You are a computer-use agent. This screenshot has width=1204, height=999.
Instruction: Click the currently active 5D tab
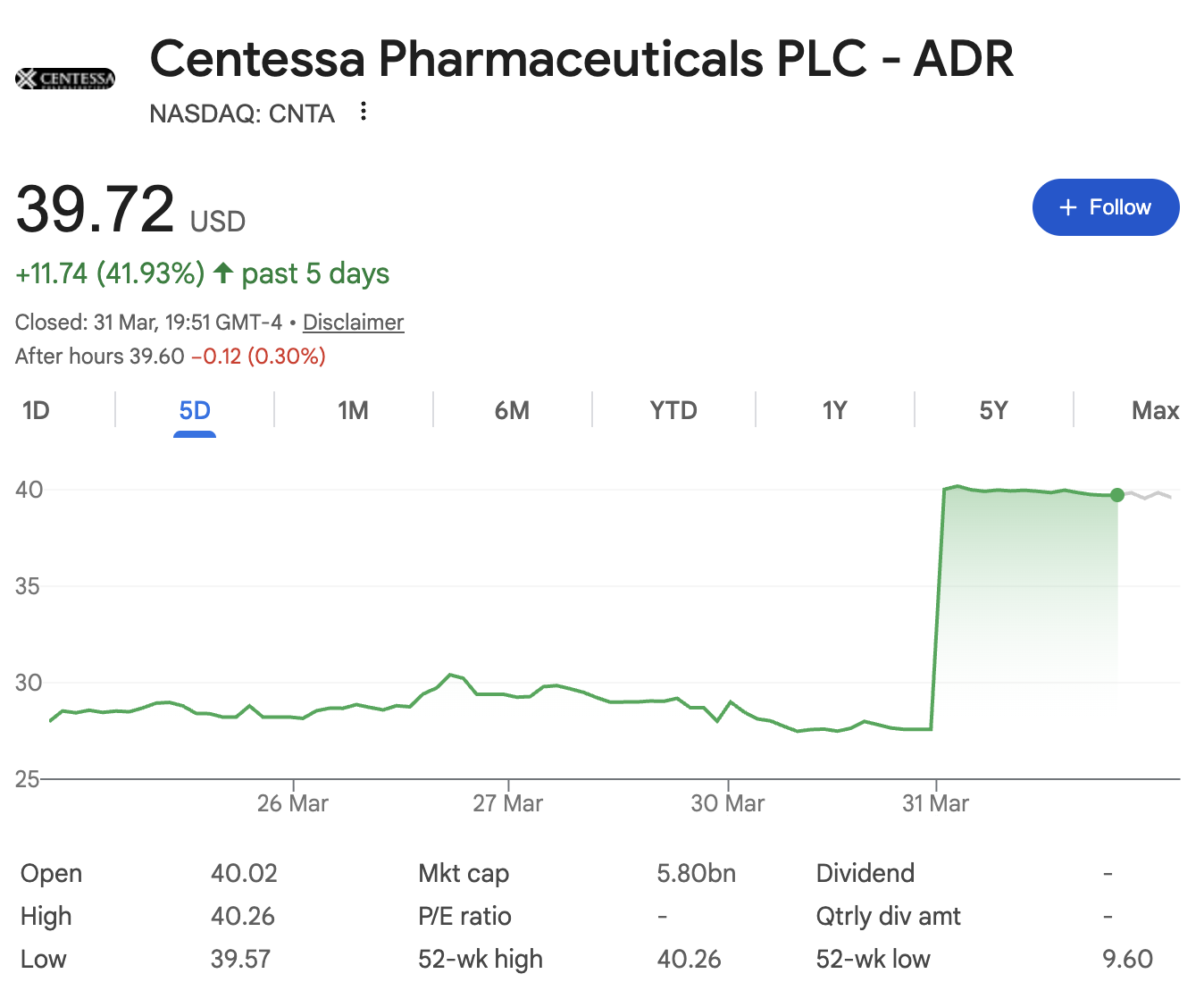click(x=195, y=410)
